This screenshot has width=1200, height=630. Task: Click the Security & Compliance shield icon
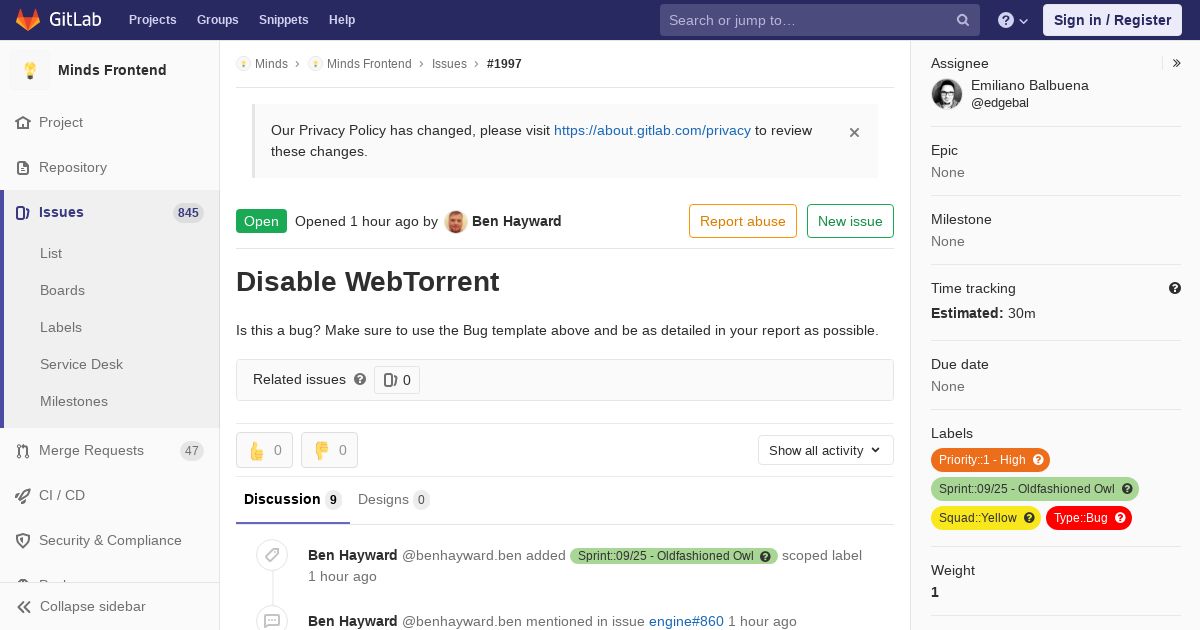click(x=23, y=540)
